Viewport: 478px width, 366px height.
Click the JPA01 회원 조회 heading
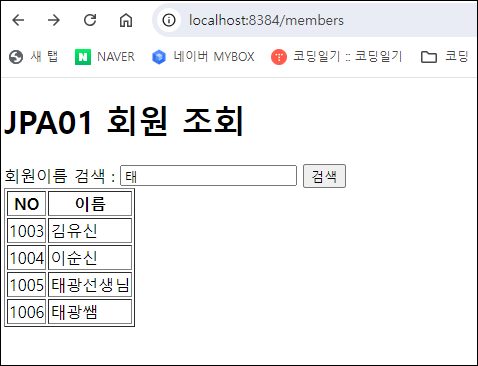click(124, 121)
